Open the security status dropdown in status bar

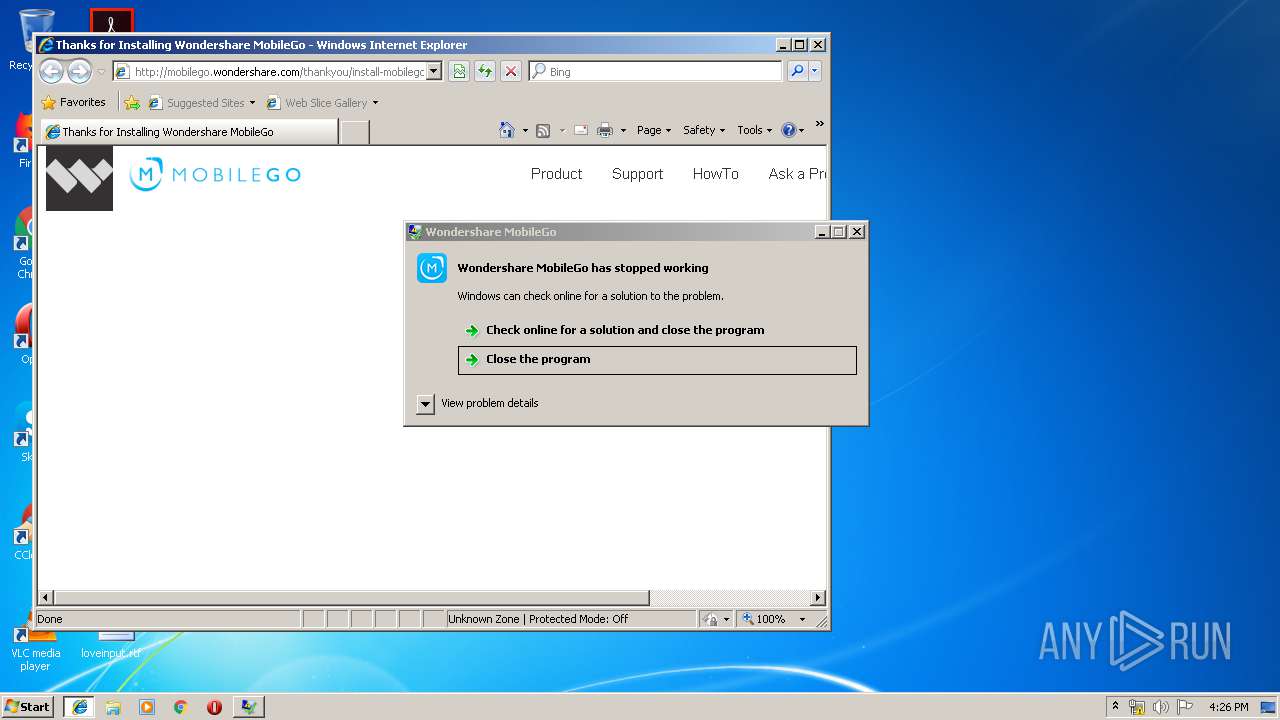[x=726, y=619]
